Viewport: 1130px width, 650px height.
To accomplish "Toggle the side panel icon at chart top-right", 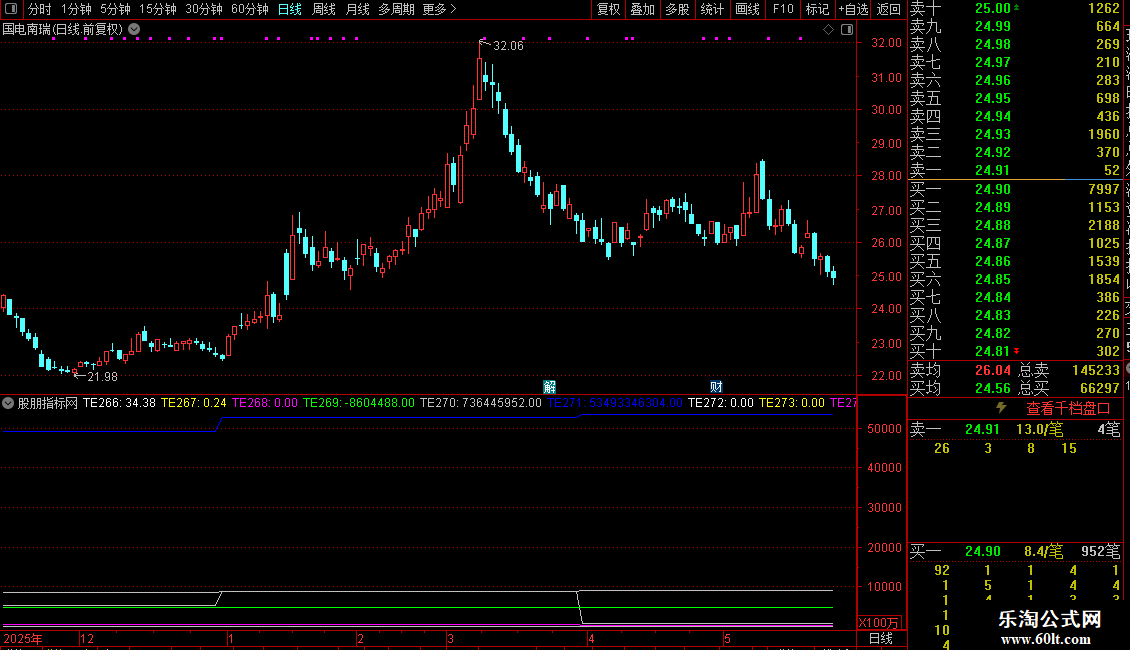I will click(x=847, y=30).
